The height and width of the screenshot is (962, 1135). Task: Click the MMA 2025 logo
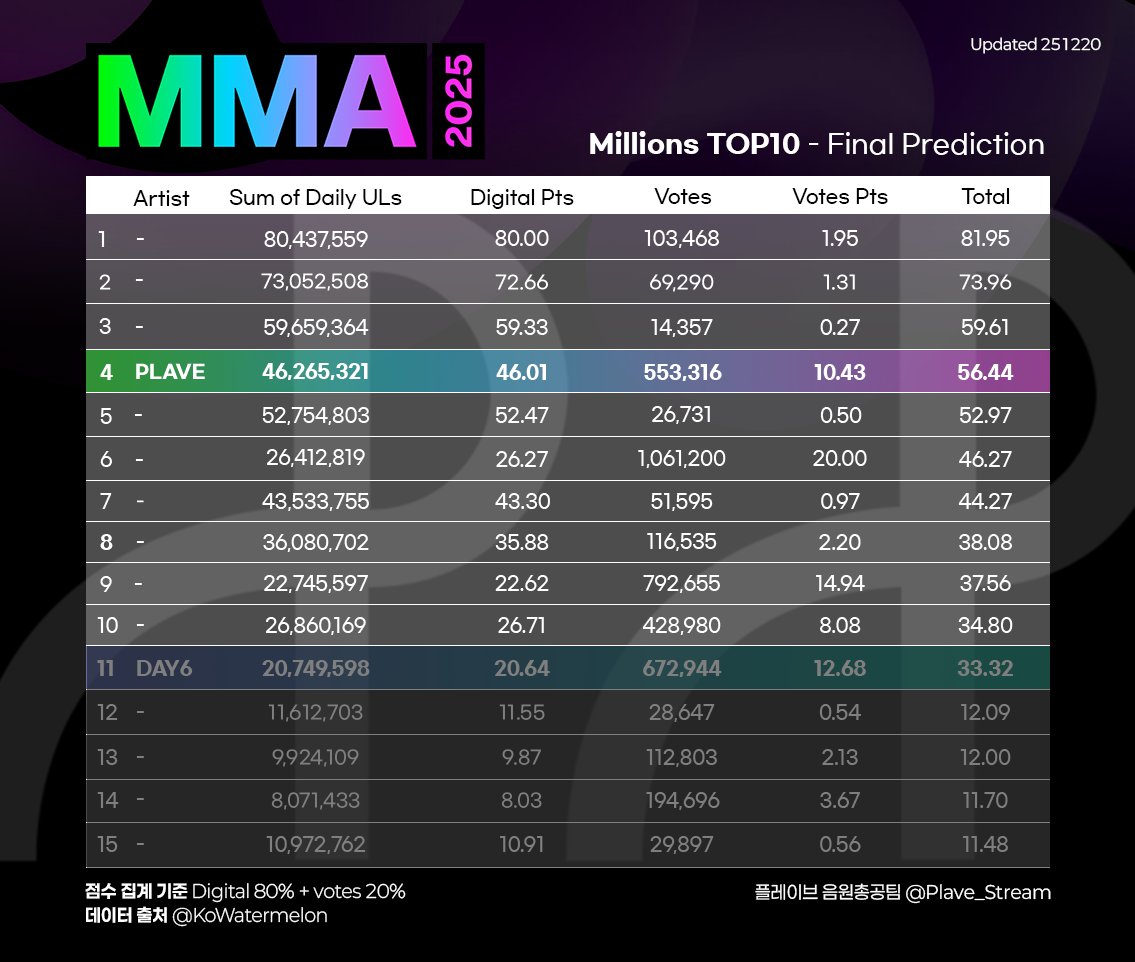[x=285, y=101]
